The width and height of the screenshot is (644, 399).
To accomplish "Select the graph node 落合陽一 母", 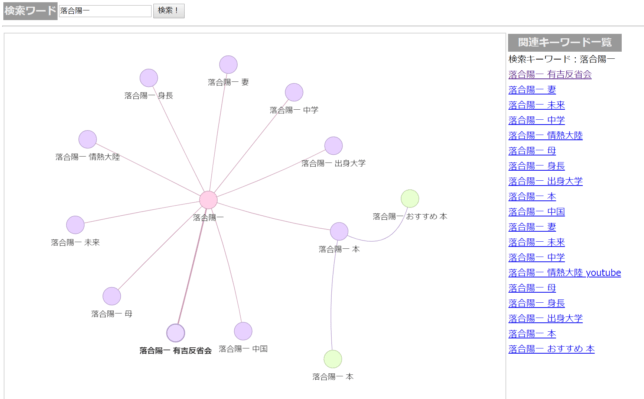I will click(112, 296).
